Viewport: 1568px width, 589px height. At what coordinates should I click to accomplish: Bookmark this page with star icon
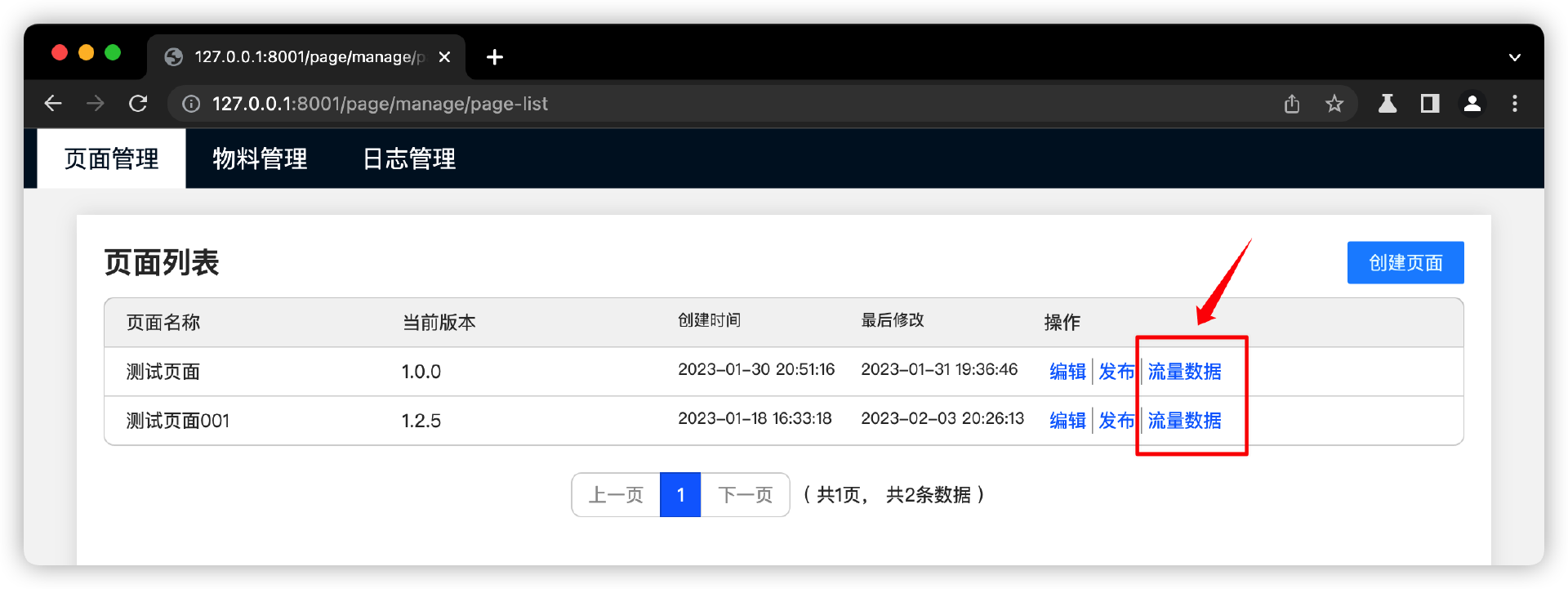[x=1334, y=104]
